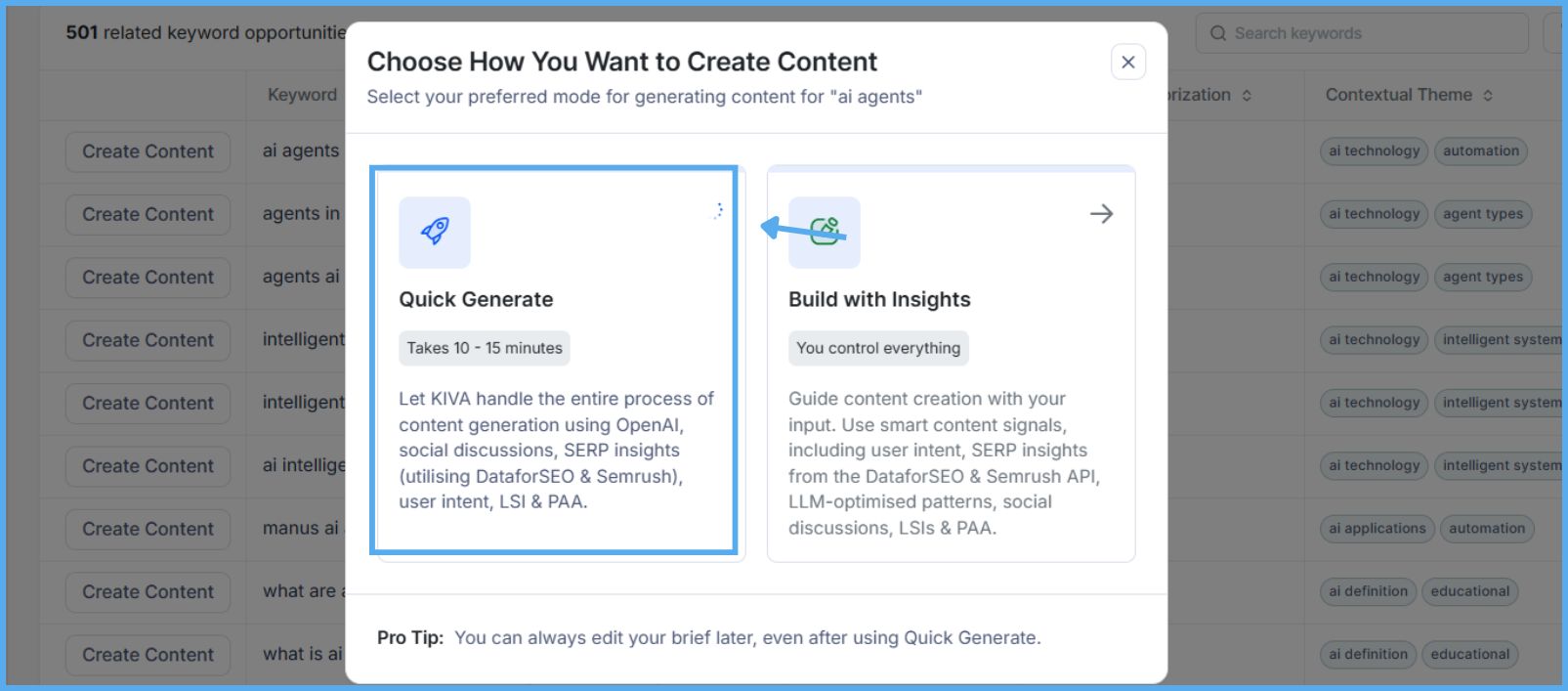Sort the Categorization column
1568x691 pixels.
(1247, 95)
